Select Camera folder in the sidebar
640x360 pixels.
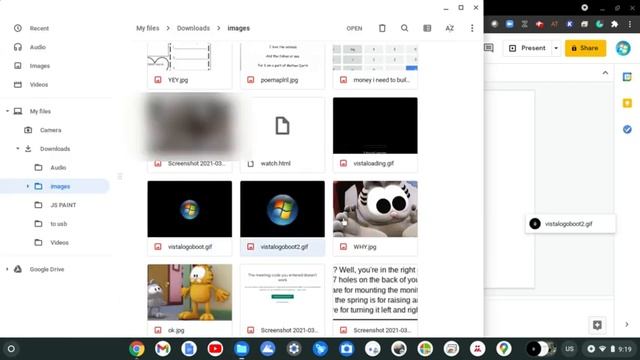click(x=51, y=130)
